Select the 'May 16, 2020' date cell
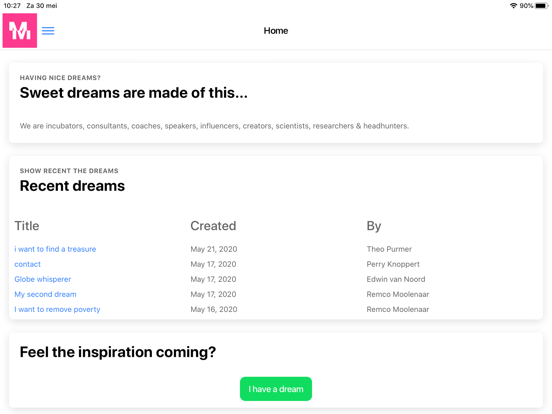This screenshot has width=552, height=414. pos(214,309)
